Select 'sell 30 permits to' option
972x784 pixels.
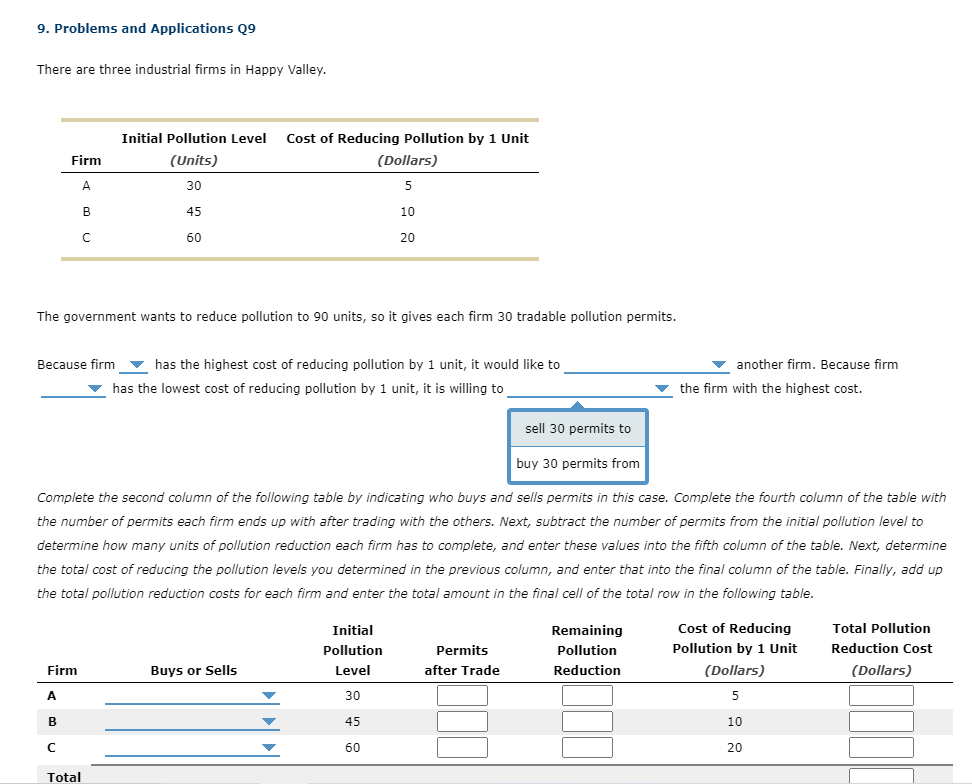point(578,429)
